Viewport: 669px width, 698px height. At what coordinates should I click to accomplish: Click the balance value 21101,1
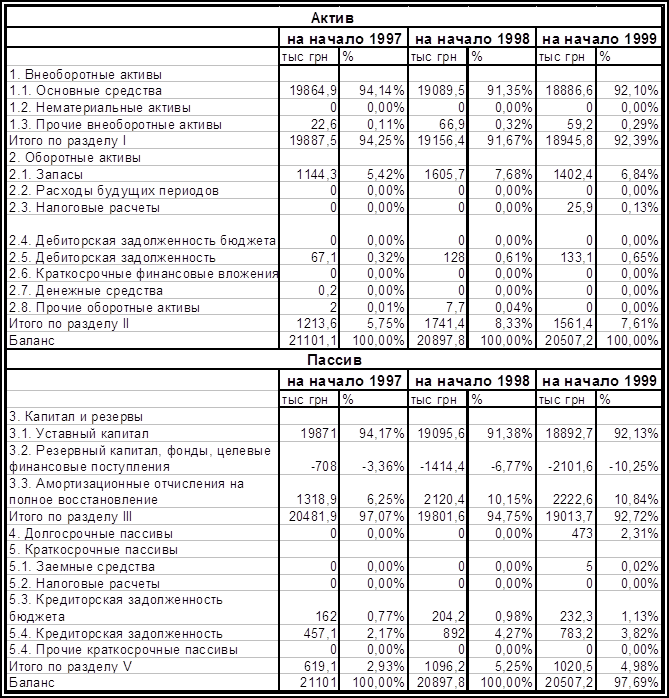click(311, 341)
